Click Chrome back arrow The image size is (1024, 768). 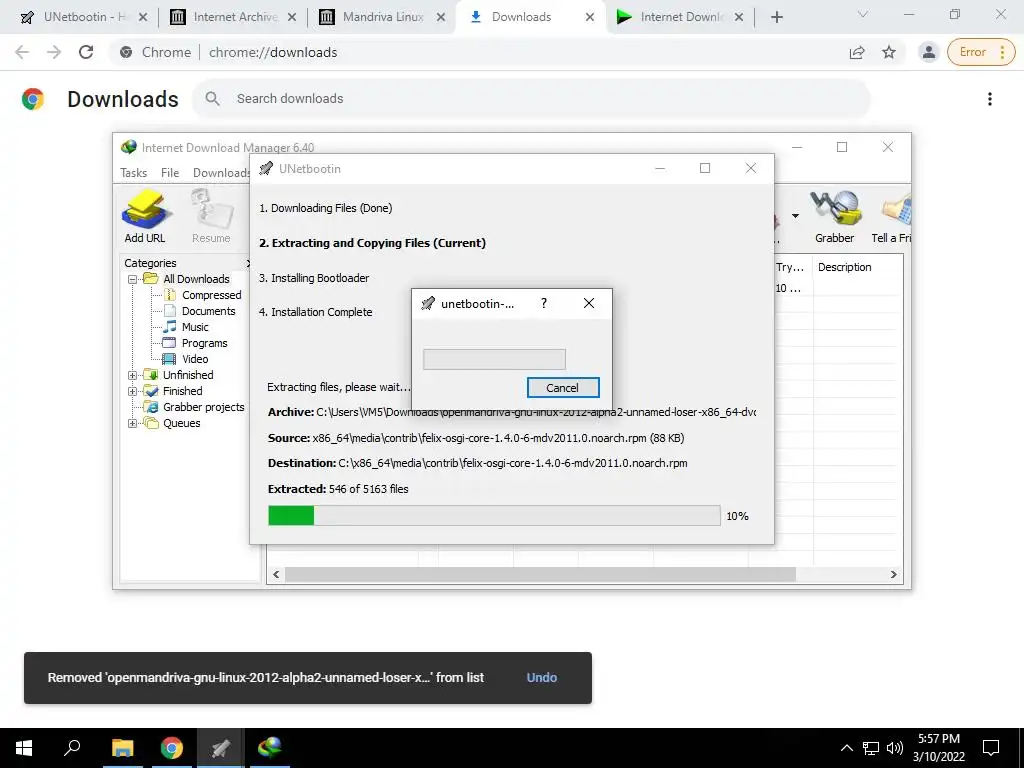point(22,52)
